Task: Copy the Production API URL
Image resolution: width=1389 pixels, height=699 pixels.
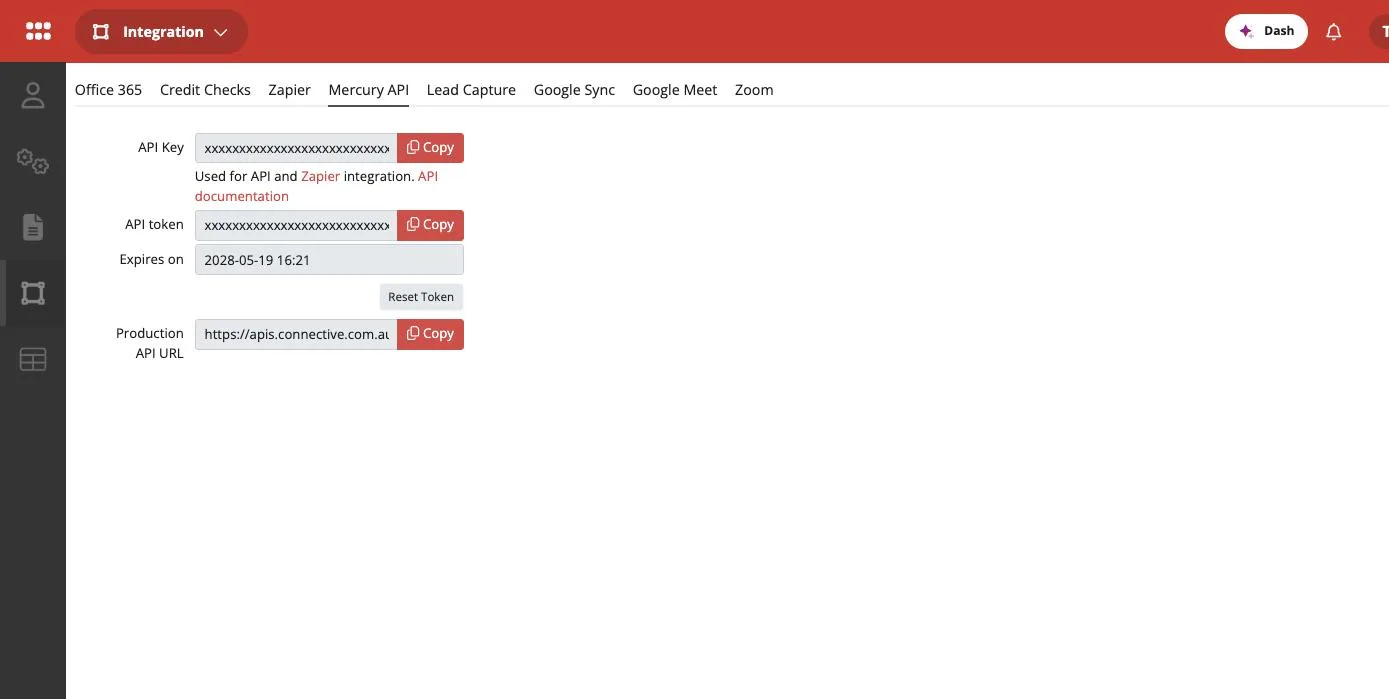Action: click(x=430, y=334)
